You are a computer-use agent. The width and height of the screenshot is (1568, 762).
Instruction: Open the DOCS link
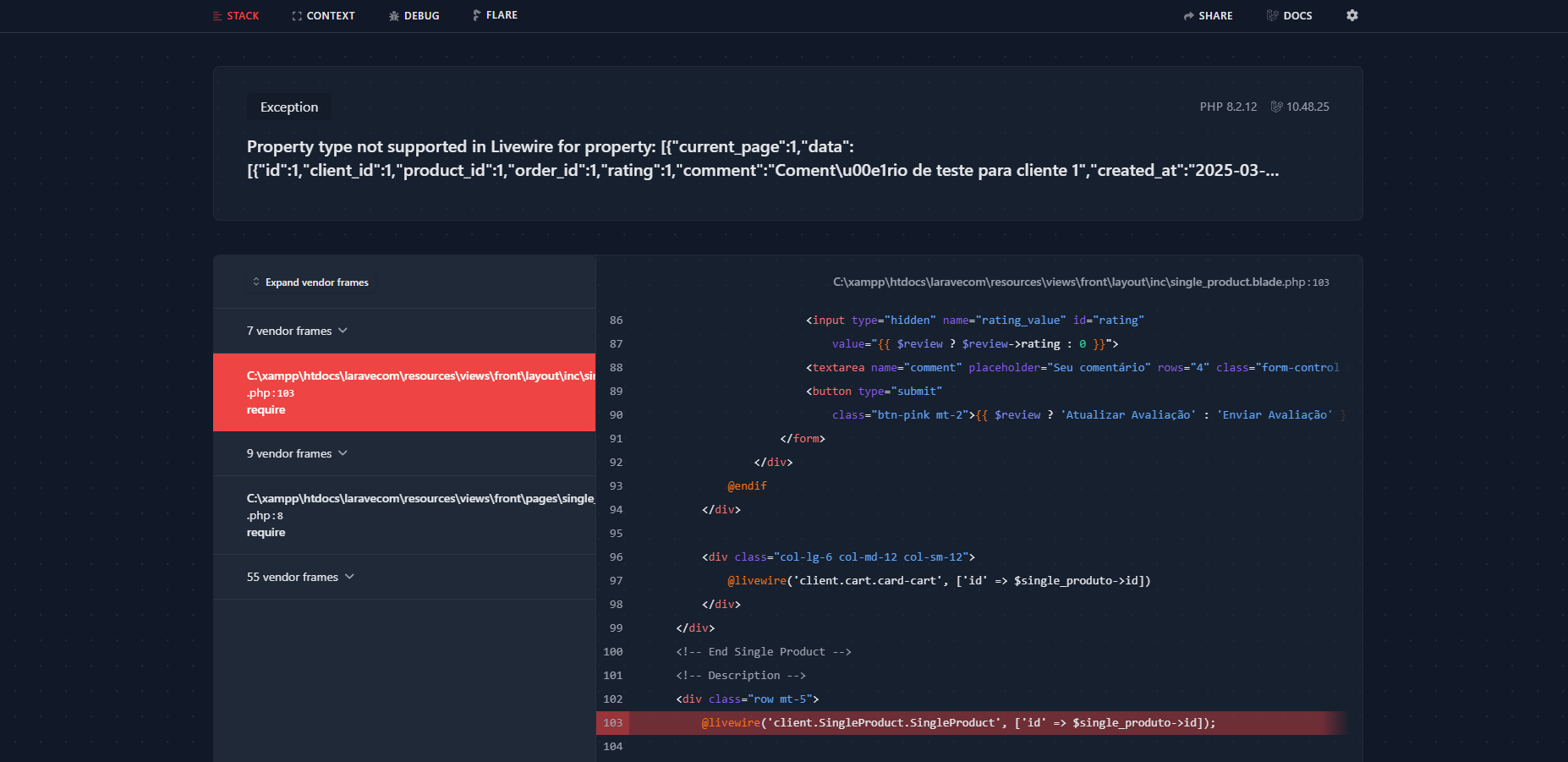(1289, 16)
